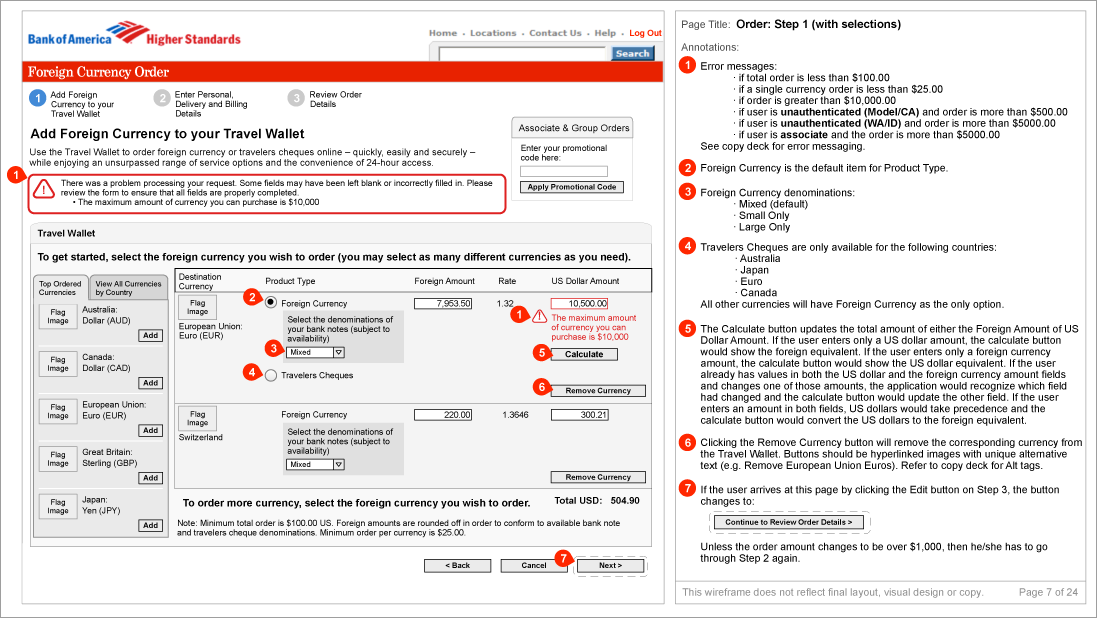Add Canada Dollar (CAD) to the wallet
This screenshot has width=1097, height=618.
(150, 383)
